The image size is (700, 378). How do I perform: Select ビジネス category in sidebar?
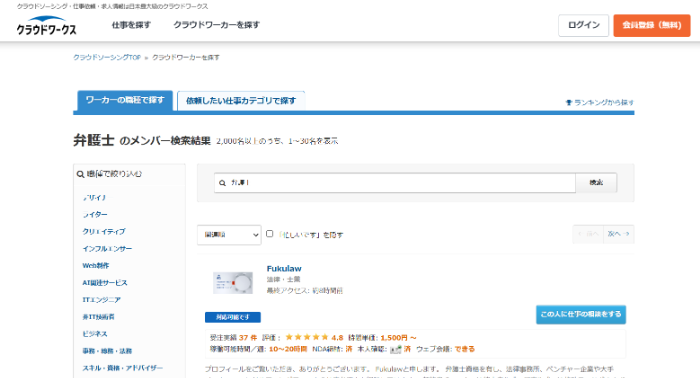click(95, 334)
